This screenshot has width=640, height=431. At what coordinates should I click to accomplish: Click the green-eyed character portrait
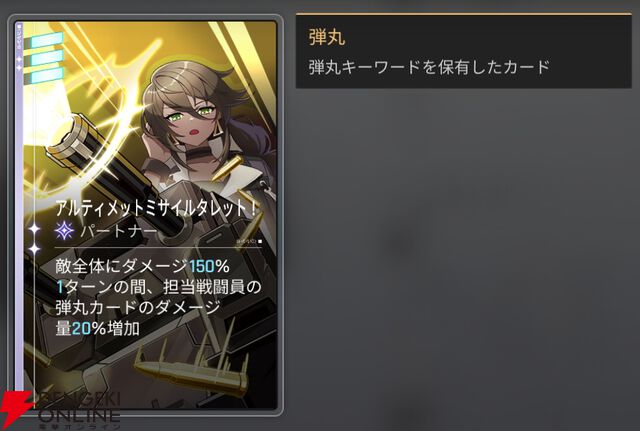[x=189, y=114]
